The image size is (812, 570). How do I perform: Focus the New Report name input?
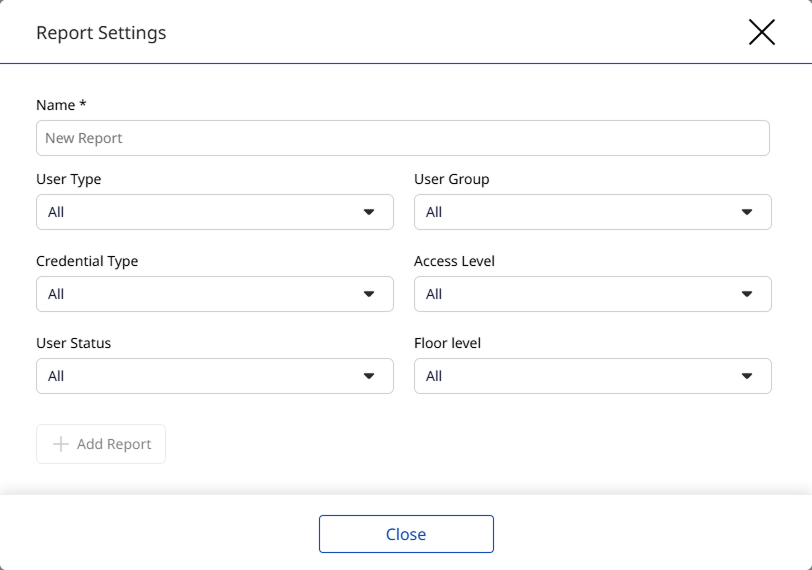(x=402, y=138)
